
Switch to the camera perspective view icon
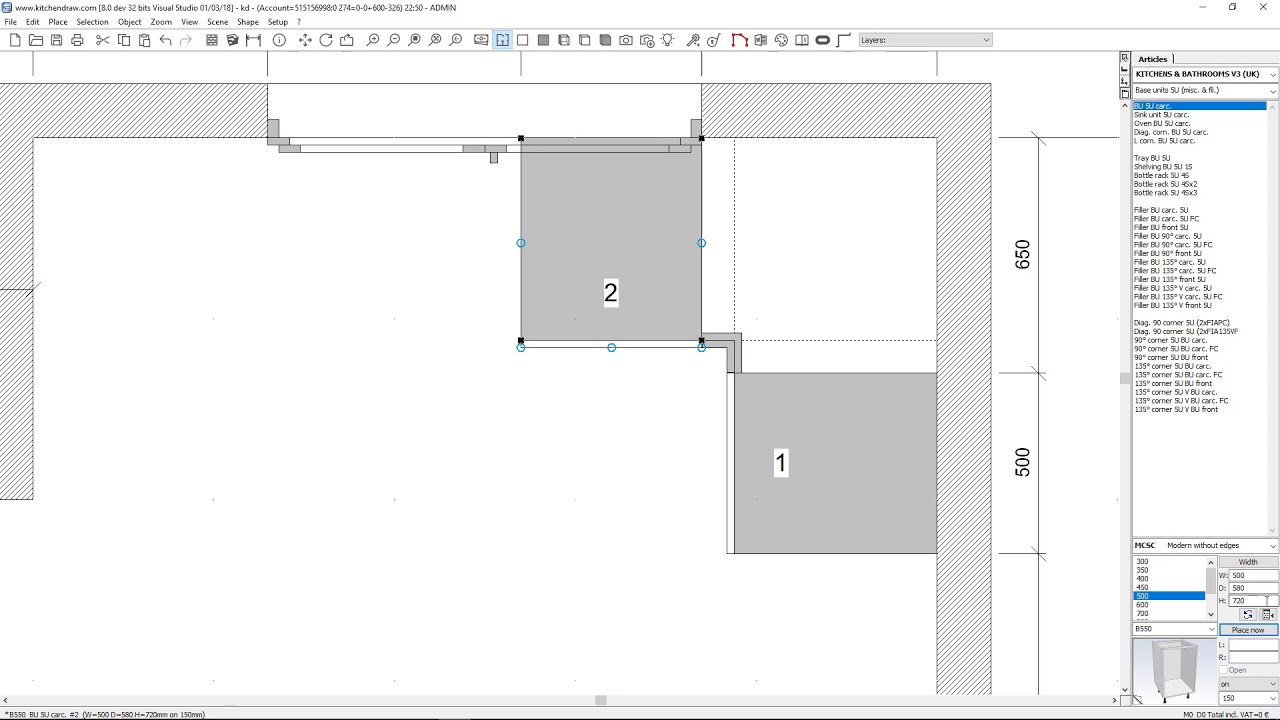[x=626, y=40]
